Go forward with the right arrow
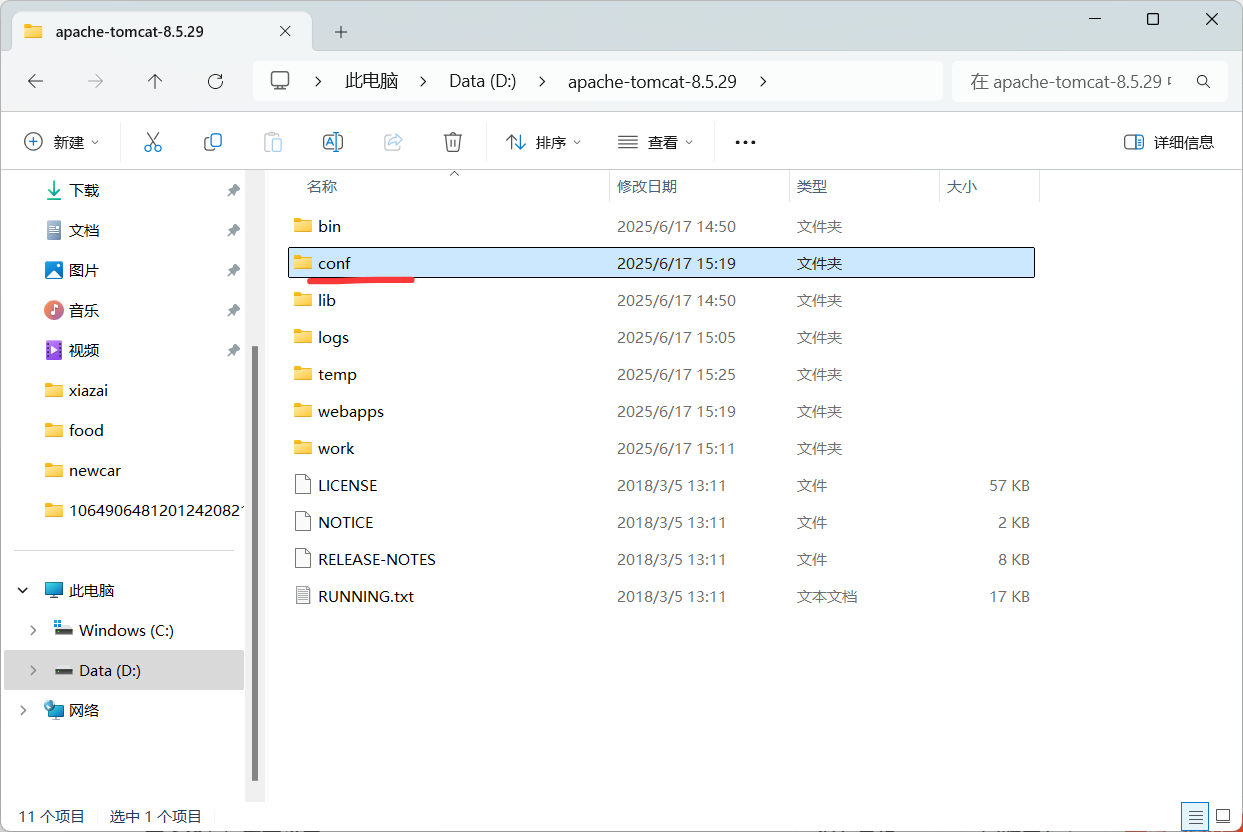The width and height of the screenshot is (1243, 832). pos(96,81)
